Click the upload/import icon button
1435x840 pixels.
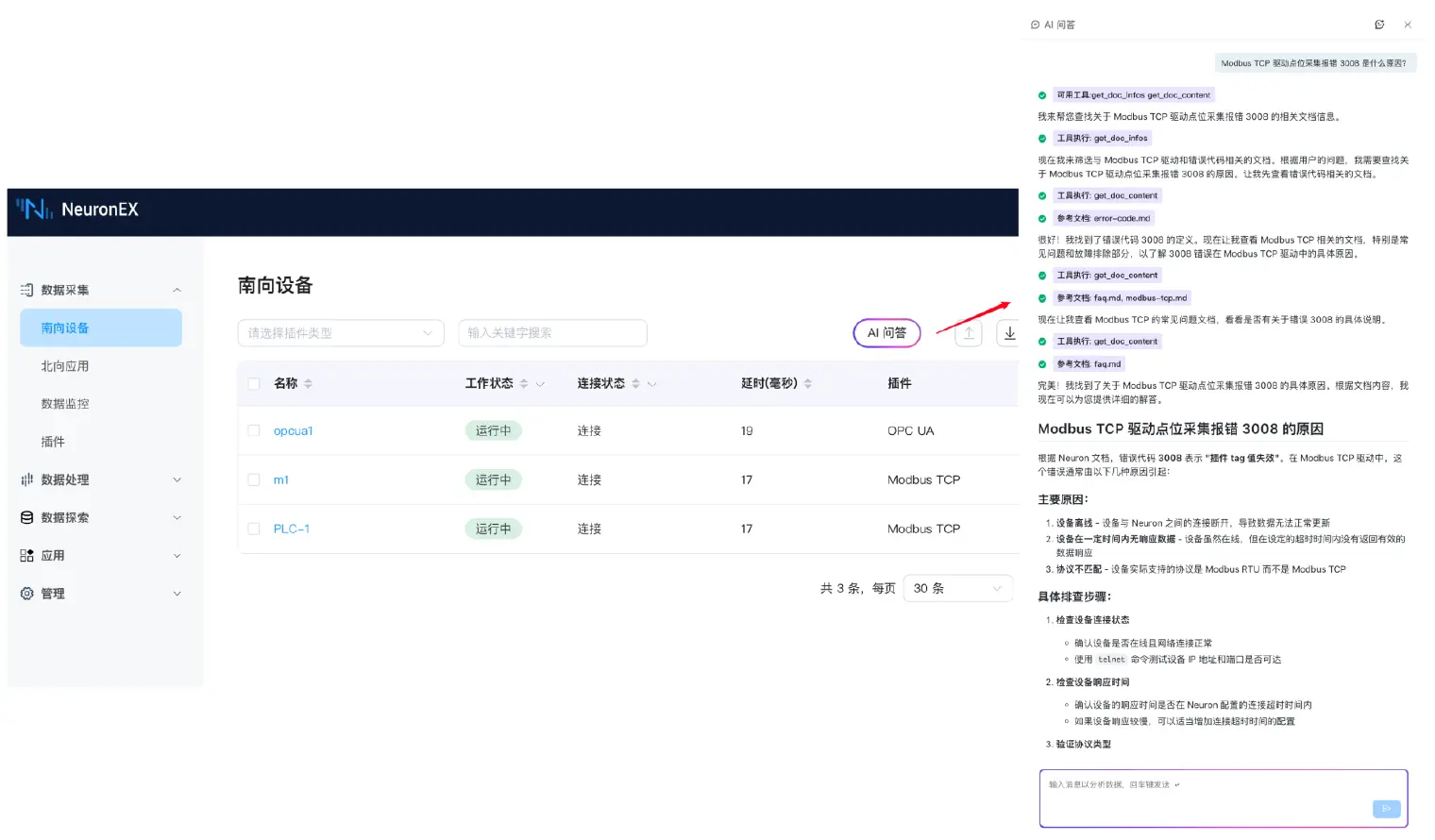[968, 333]
